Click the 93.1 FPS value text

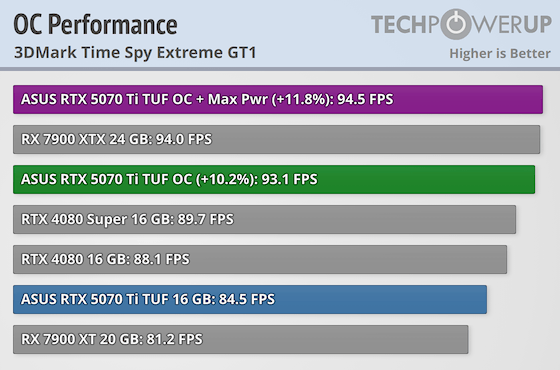pyautogui.click(x=289, y=179)
